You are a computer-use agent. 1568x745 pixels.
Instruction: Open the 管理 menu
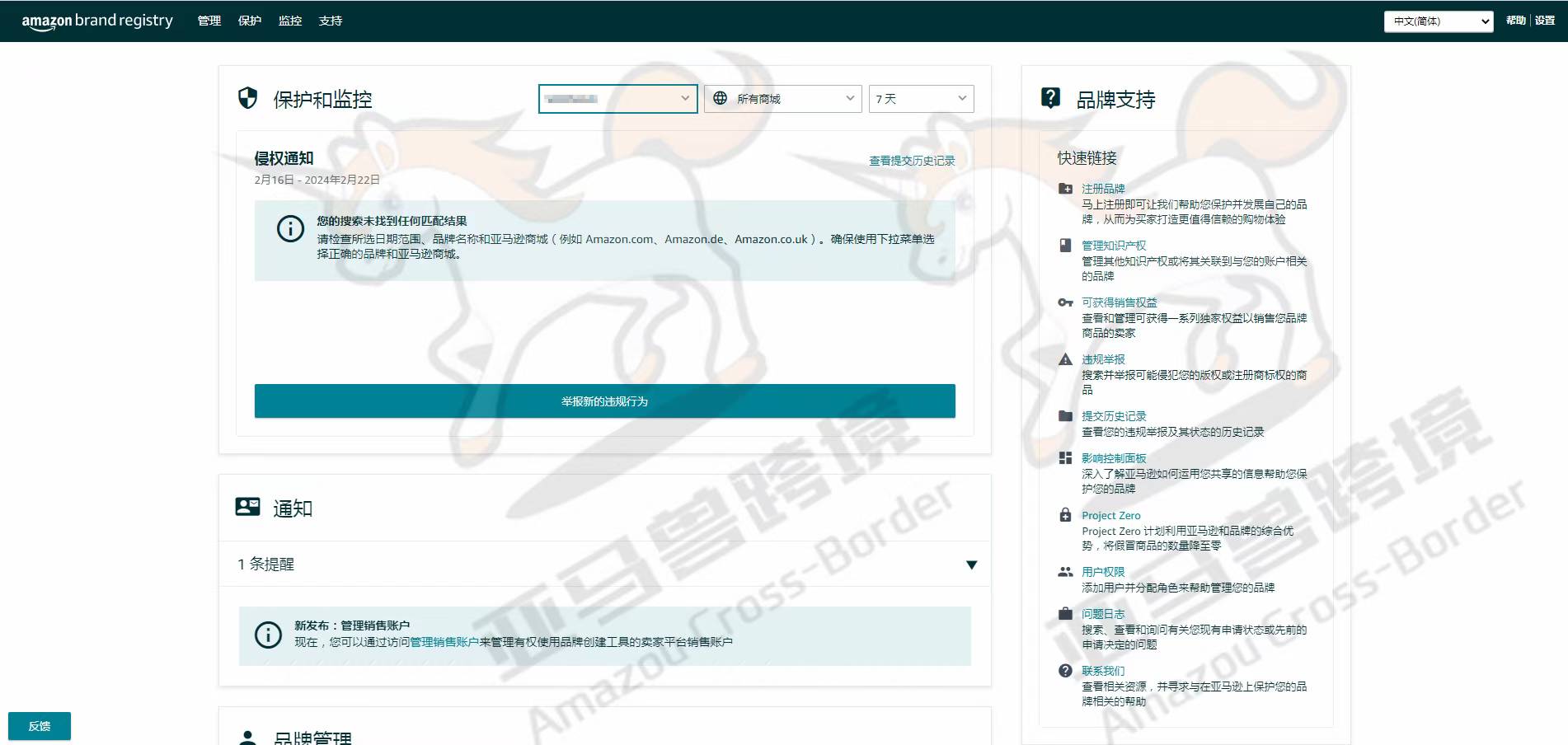coord(209,21)
